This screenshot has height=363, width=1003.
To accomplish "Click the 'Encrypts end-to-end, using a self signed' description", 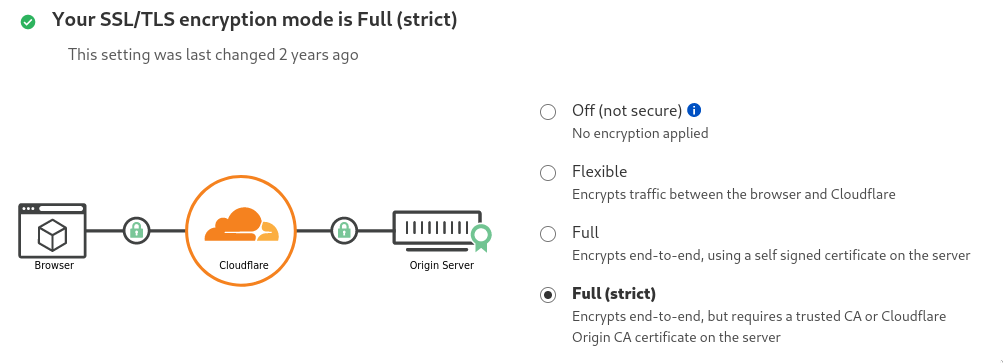I will point(771,255).
